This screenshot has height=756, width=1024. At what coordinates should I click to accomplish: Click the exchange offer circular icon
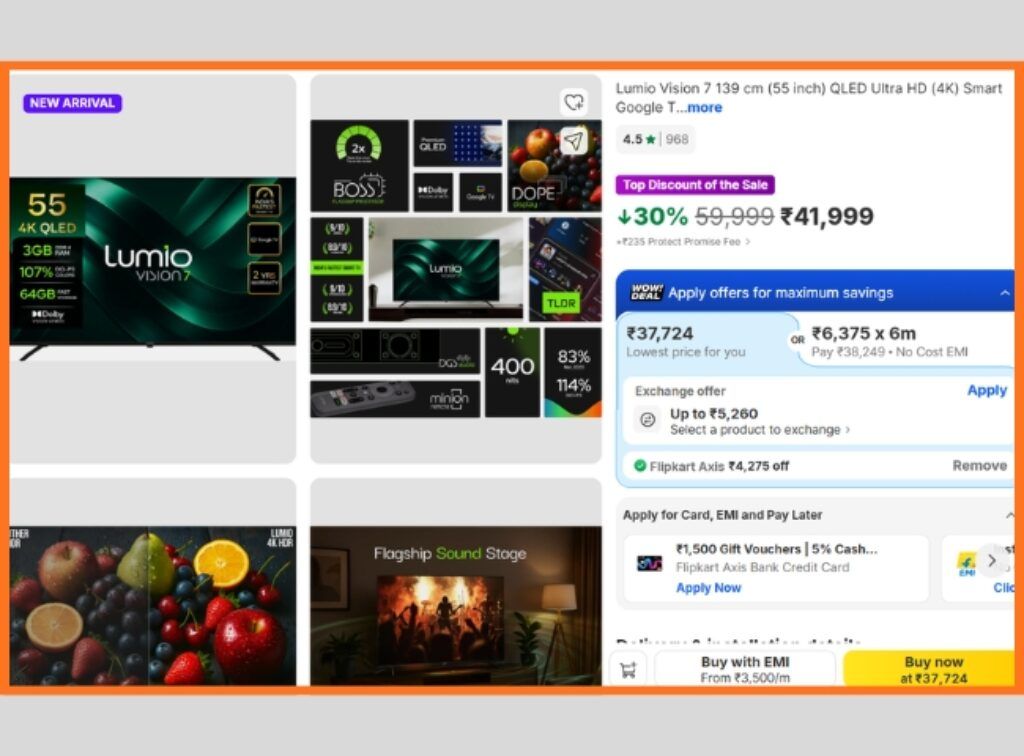pyautogui.click(x=647, y=420)
